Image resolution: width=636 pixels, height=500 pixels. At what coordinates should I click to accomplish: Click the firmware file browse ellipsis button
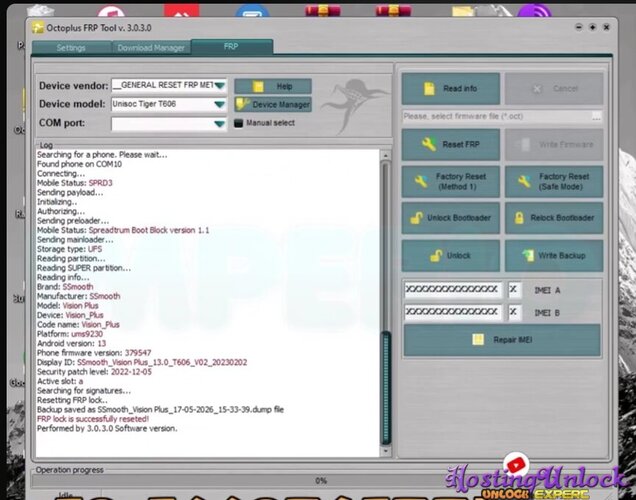[596, 117]
